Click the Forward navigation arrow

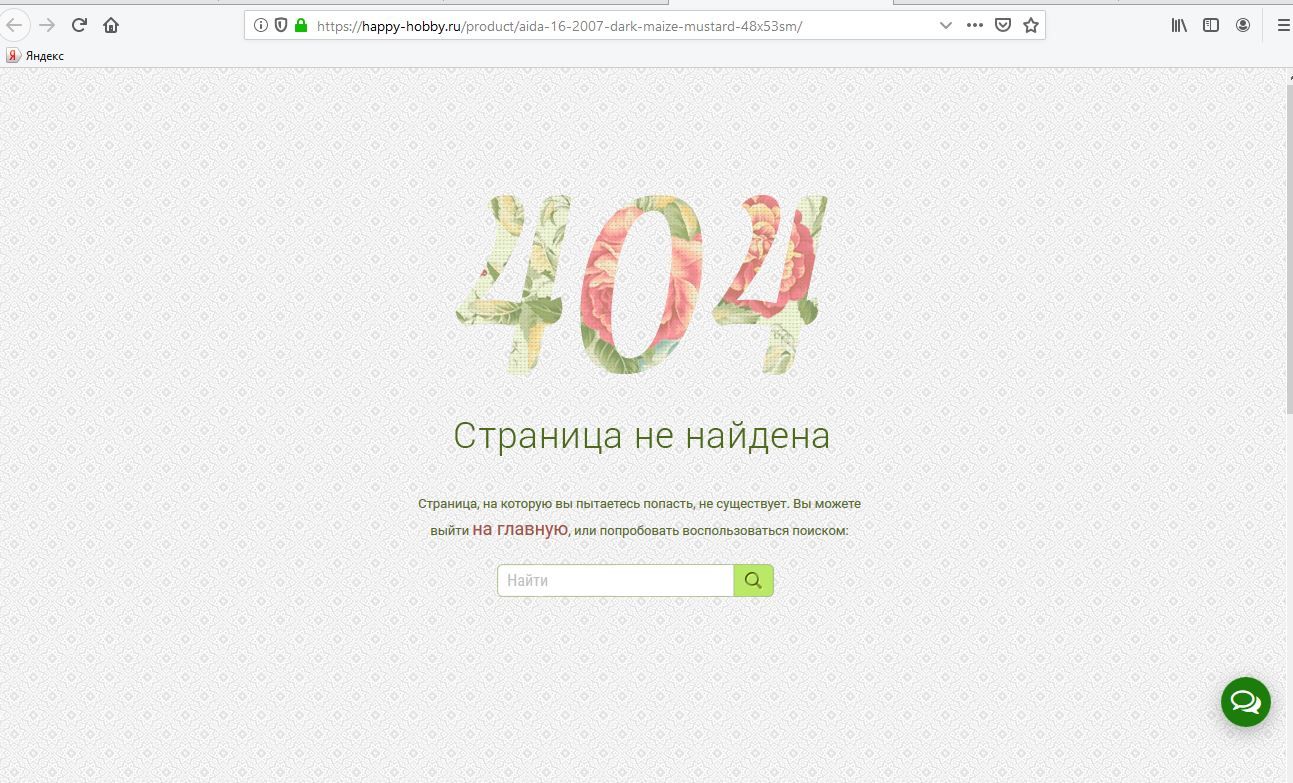click(x=47, y=25)
